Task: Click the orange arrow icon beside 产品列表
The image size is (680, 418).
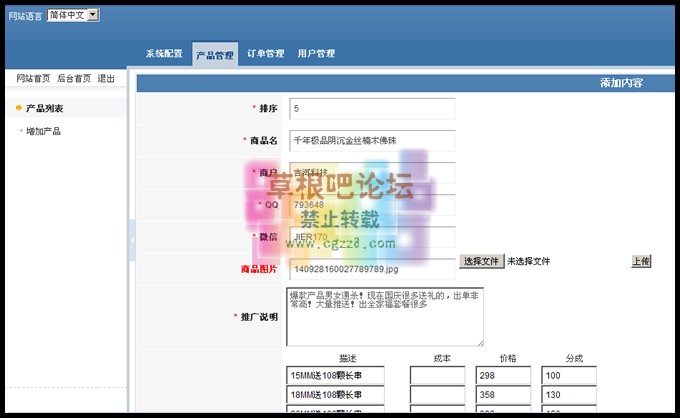Action: click(x=19, y=108)
